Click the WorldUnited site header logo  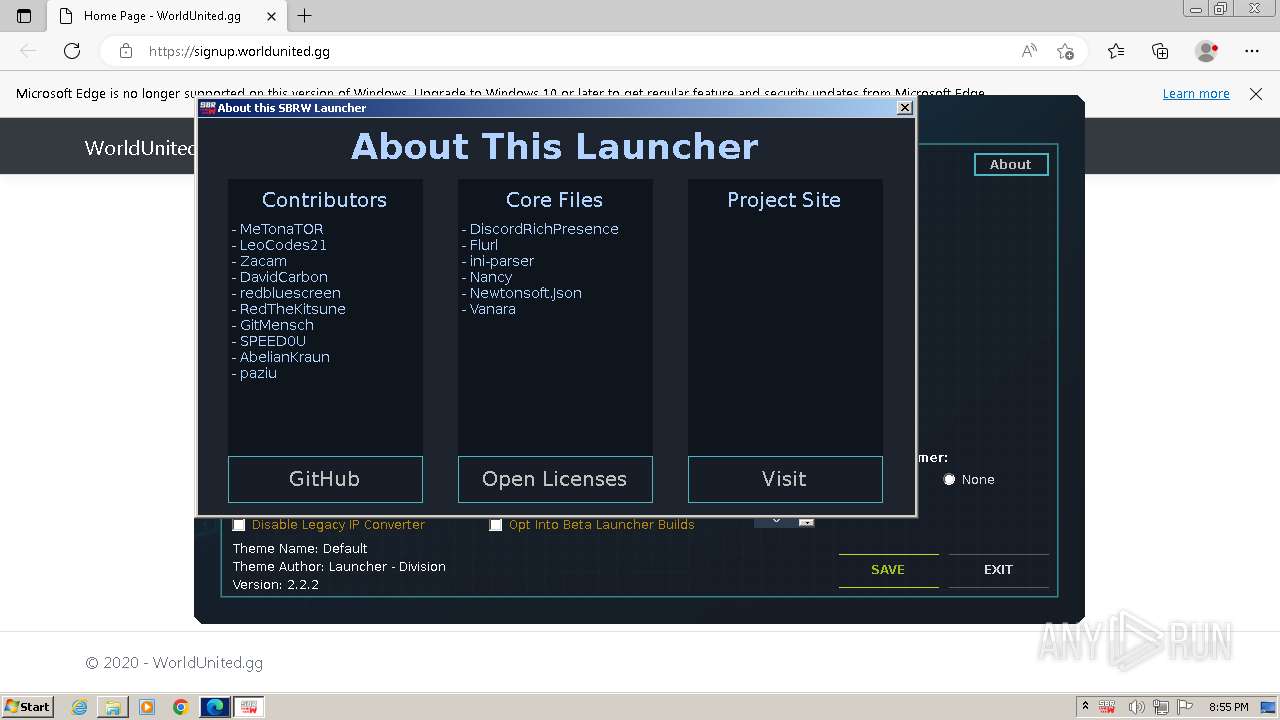[140, 148]
